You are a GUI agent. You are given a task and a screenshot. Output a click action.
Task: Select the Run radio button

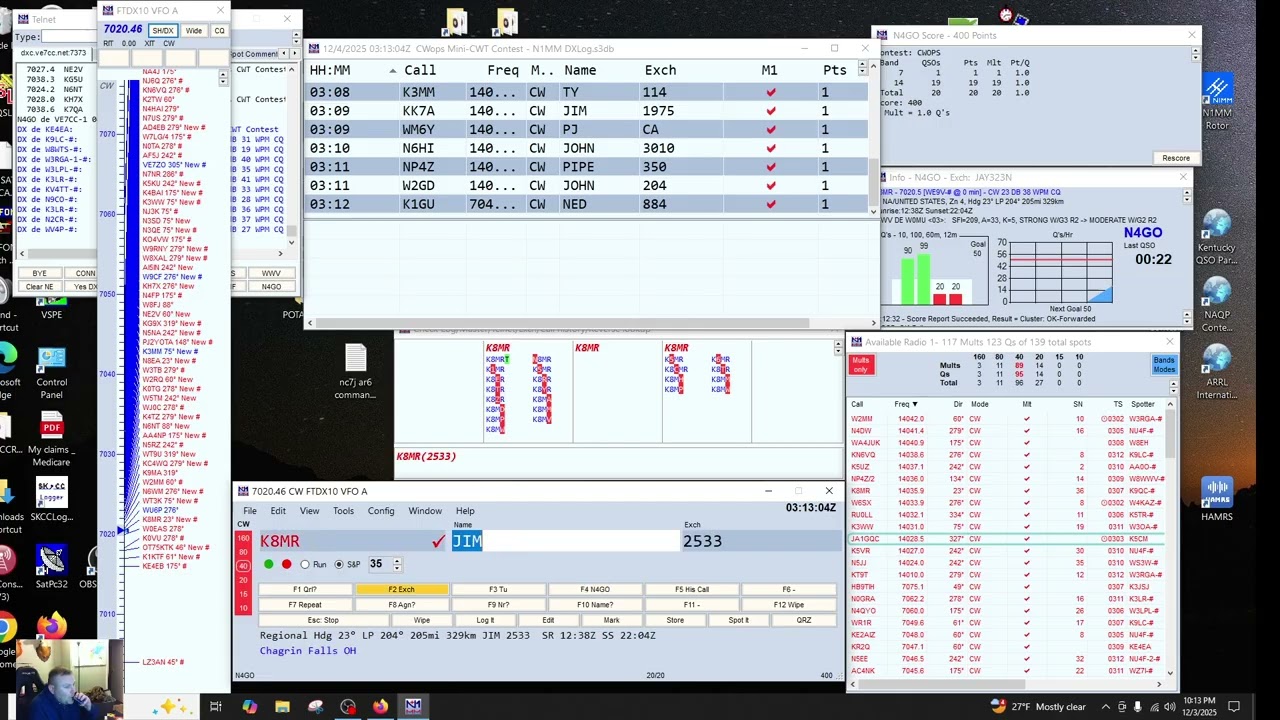[x=305, y=564]
